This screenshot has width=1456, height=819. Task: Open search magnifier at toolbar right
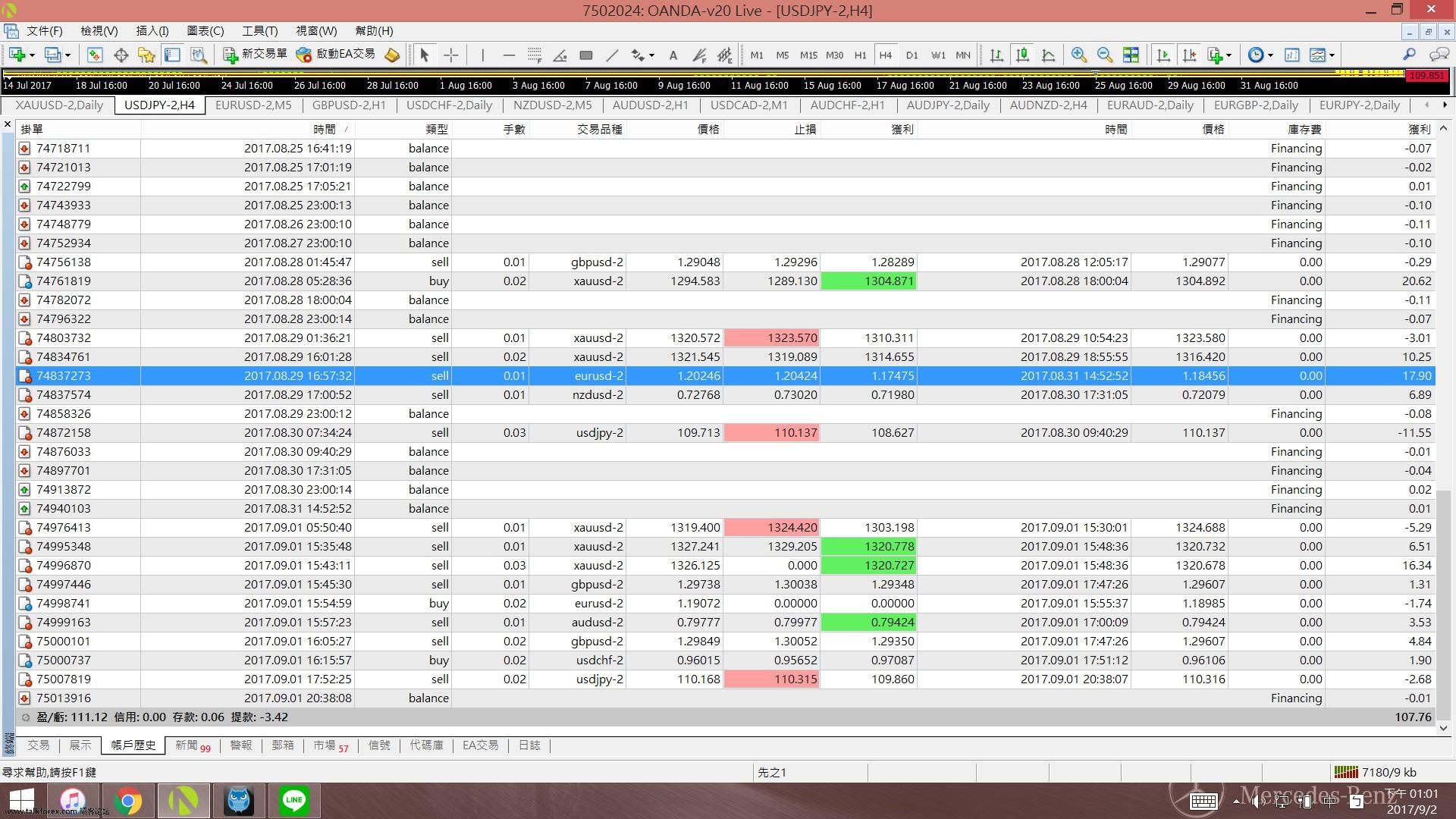pyautogui.click(x=1409, y=55)
